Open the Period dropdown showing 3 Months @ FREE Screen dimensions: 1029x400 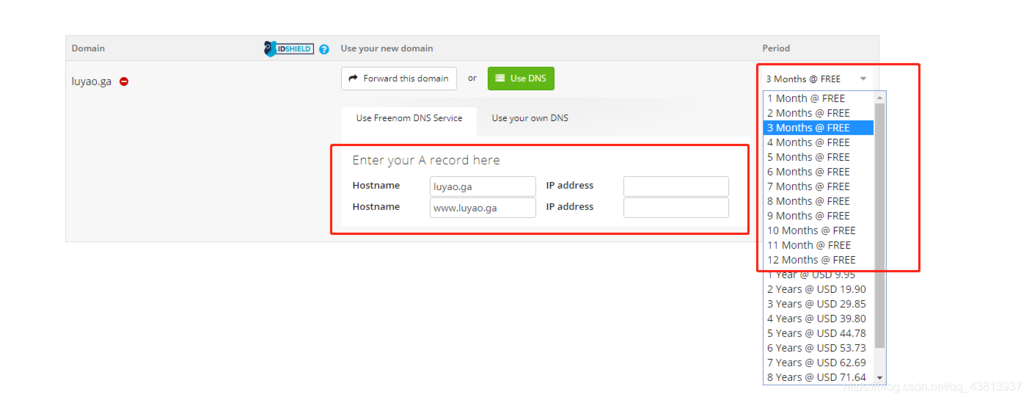(x=816, y=79)
